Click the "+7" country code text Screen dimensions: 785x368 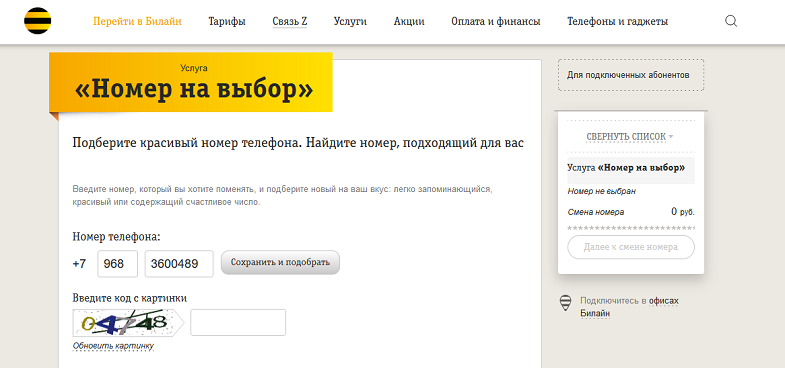point(79,264)
